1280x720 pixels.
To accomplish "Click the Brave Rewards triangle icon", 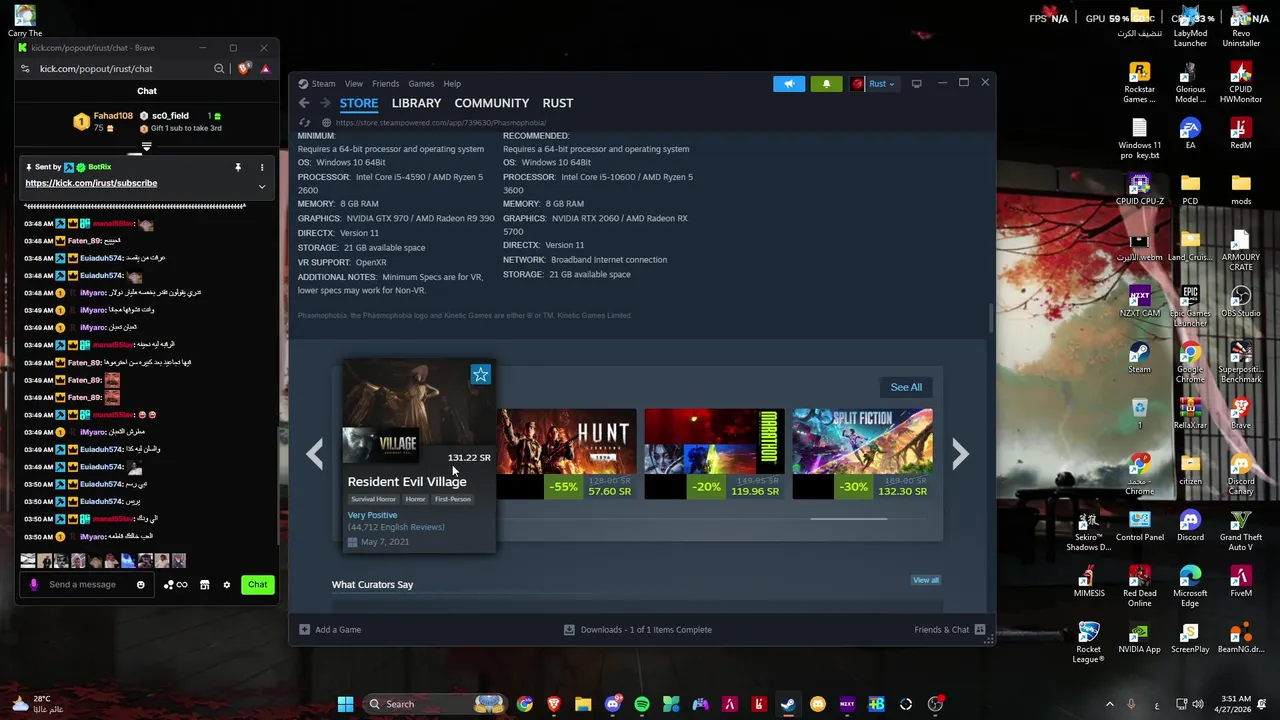I will pyautogui.click(x=265, y=69).
